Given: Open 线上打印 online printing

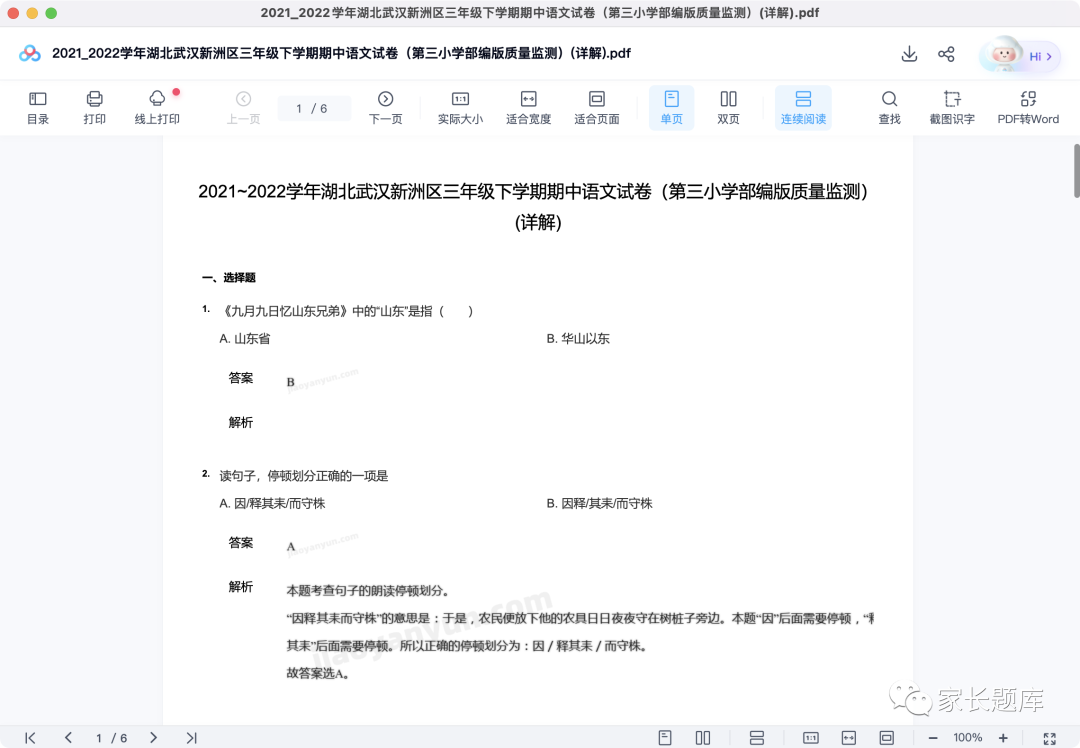Looking at the screenshot, I should coord(157,108).
